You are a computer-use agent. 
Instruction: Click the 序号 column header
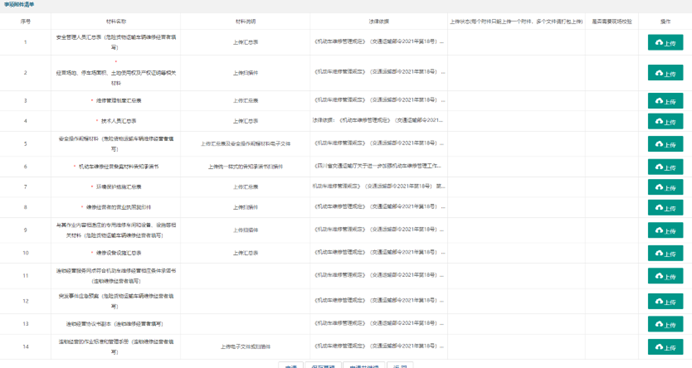pyautogui.click(x=25, y=21)
